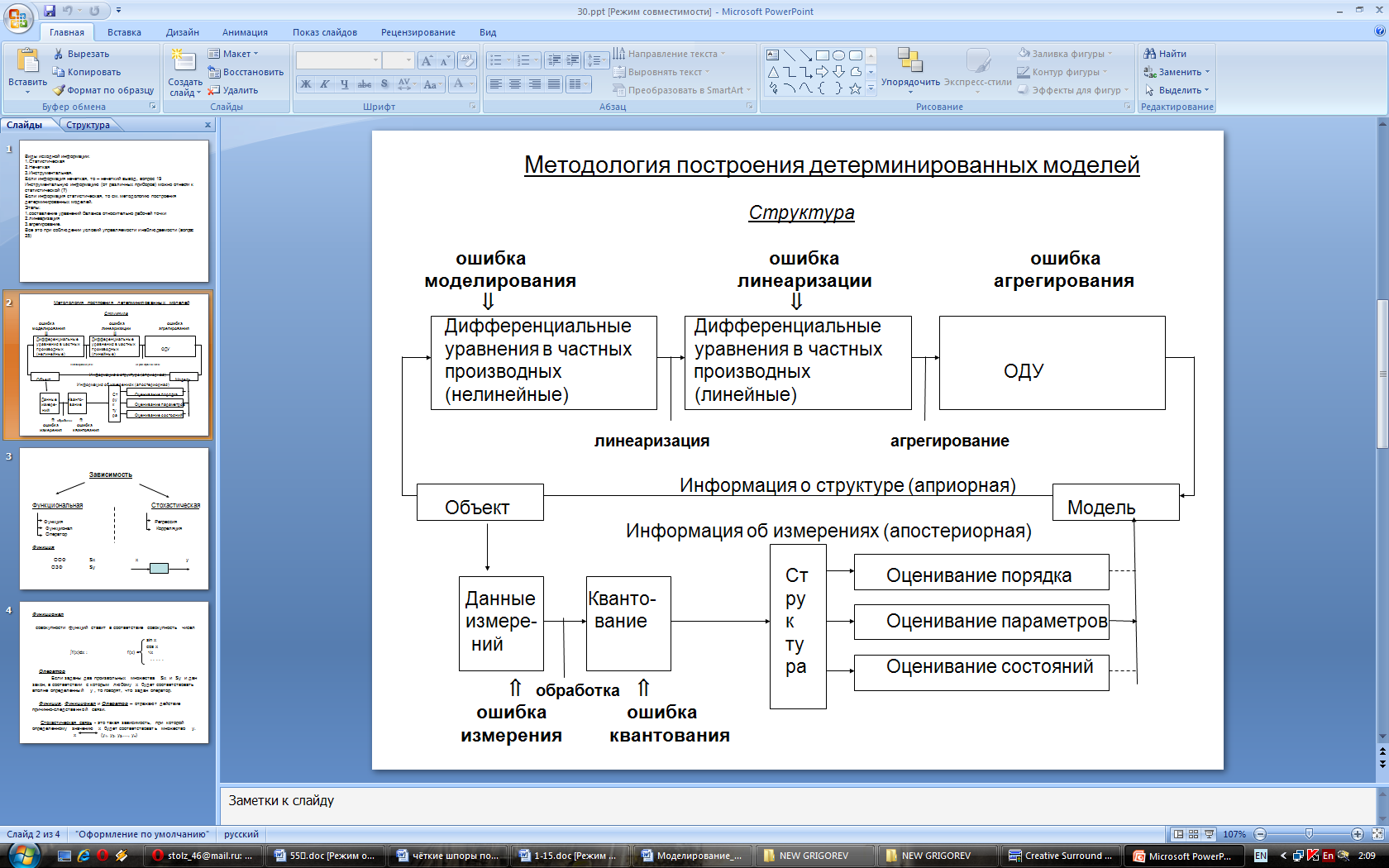
Task: Toggle Underline (Ч) formatting
Action: pos(345,84)
